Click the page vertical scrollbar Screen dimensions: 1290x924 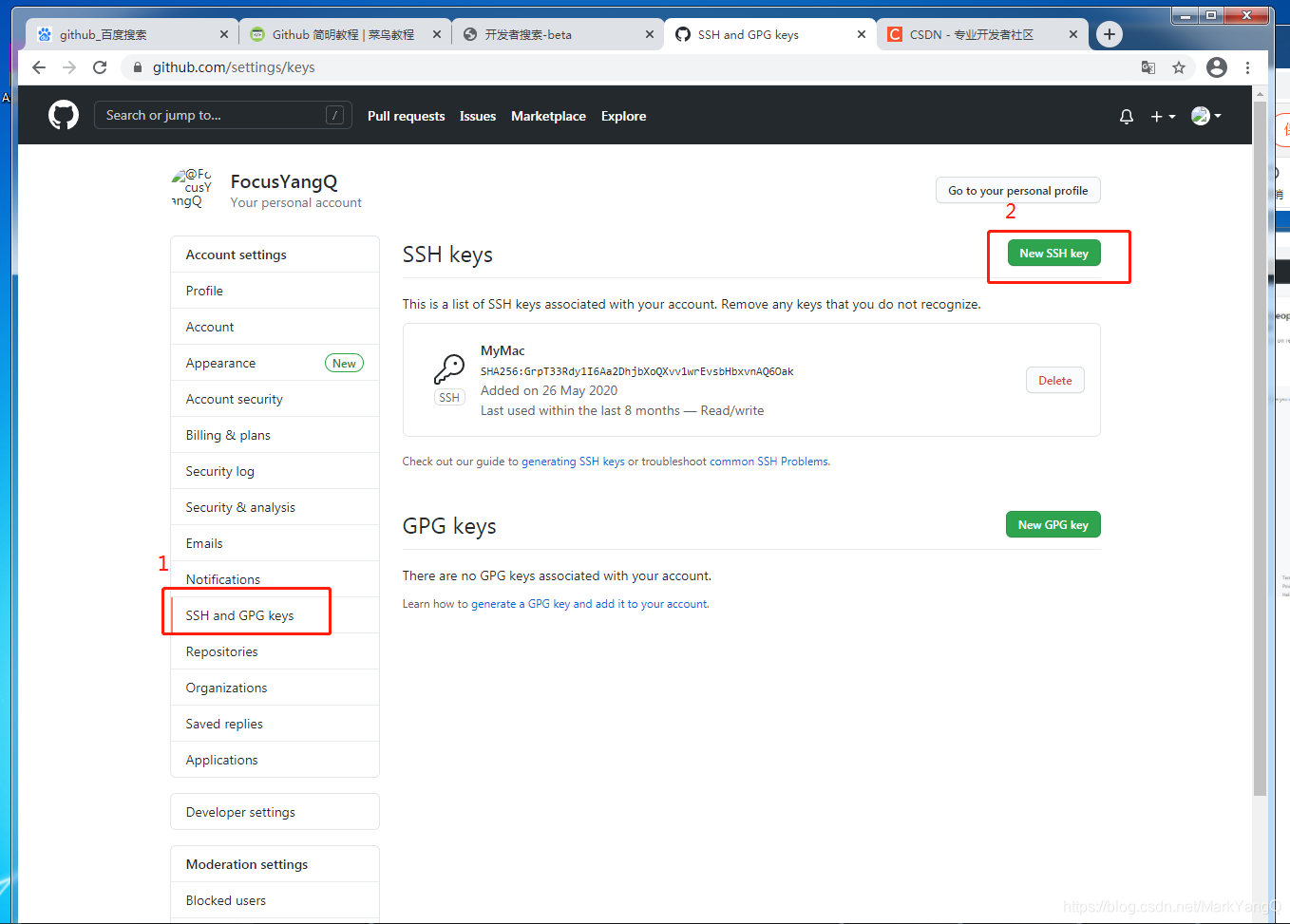[x=1260, y=446]
